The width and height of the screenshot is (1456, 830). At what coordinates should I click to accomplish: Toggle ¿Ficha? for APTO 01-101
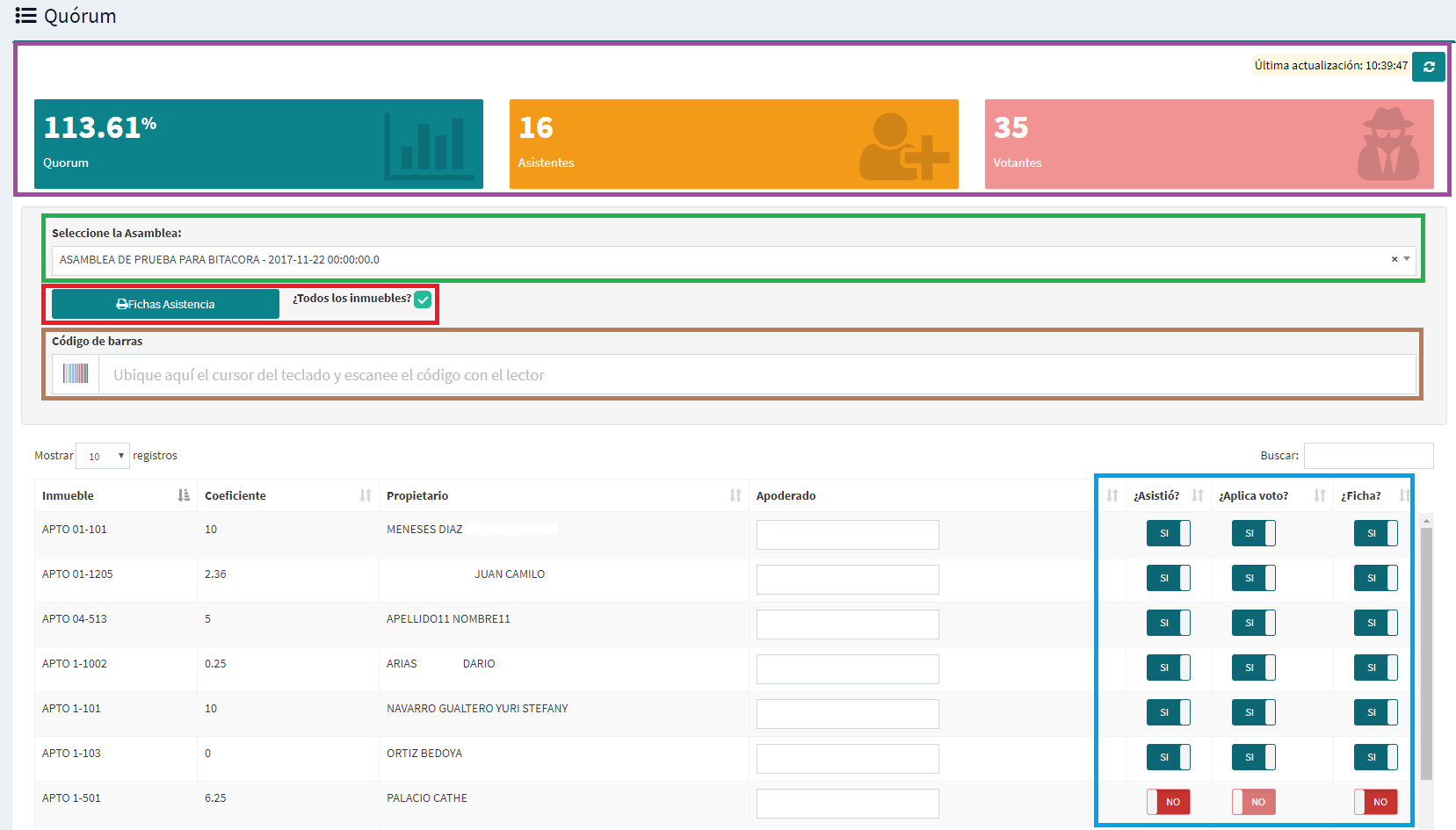tap(1375, 533)
